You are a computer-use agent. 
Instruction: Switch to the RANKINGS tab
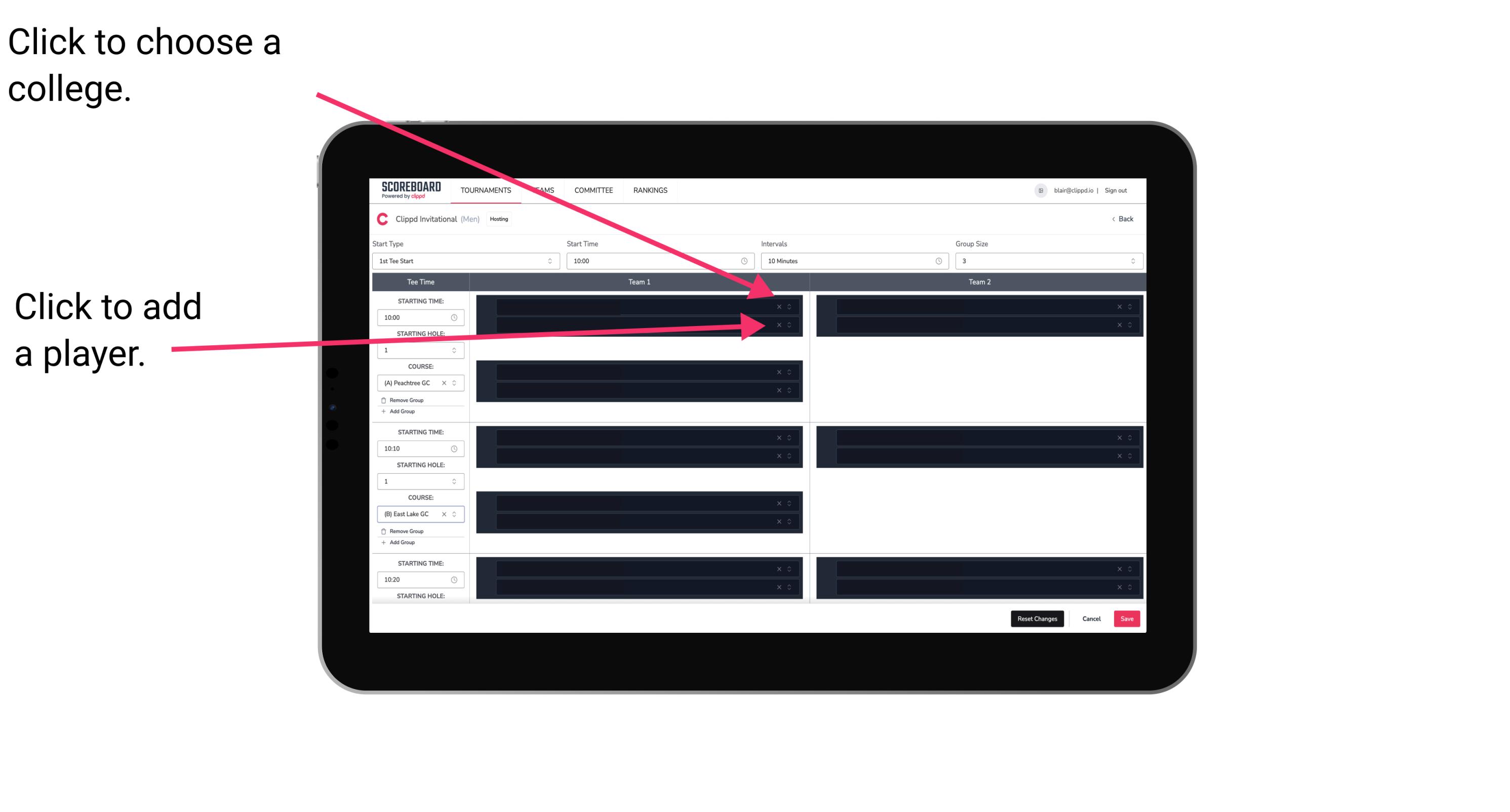click(651, 190)
